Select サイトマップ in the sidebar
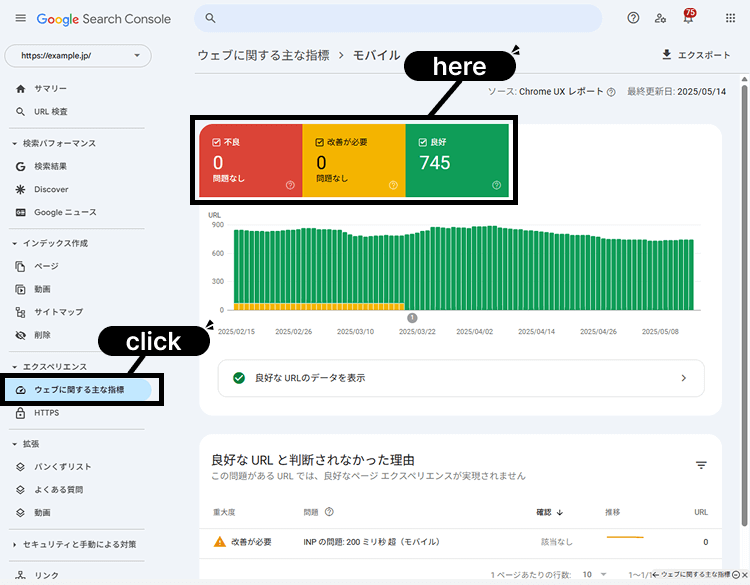The height and width of the screenshot is (585, 750). tap(58, 312)
